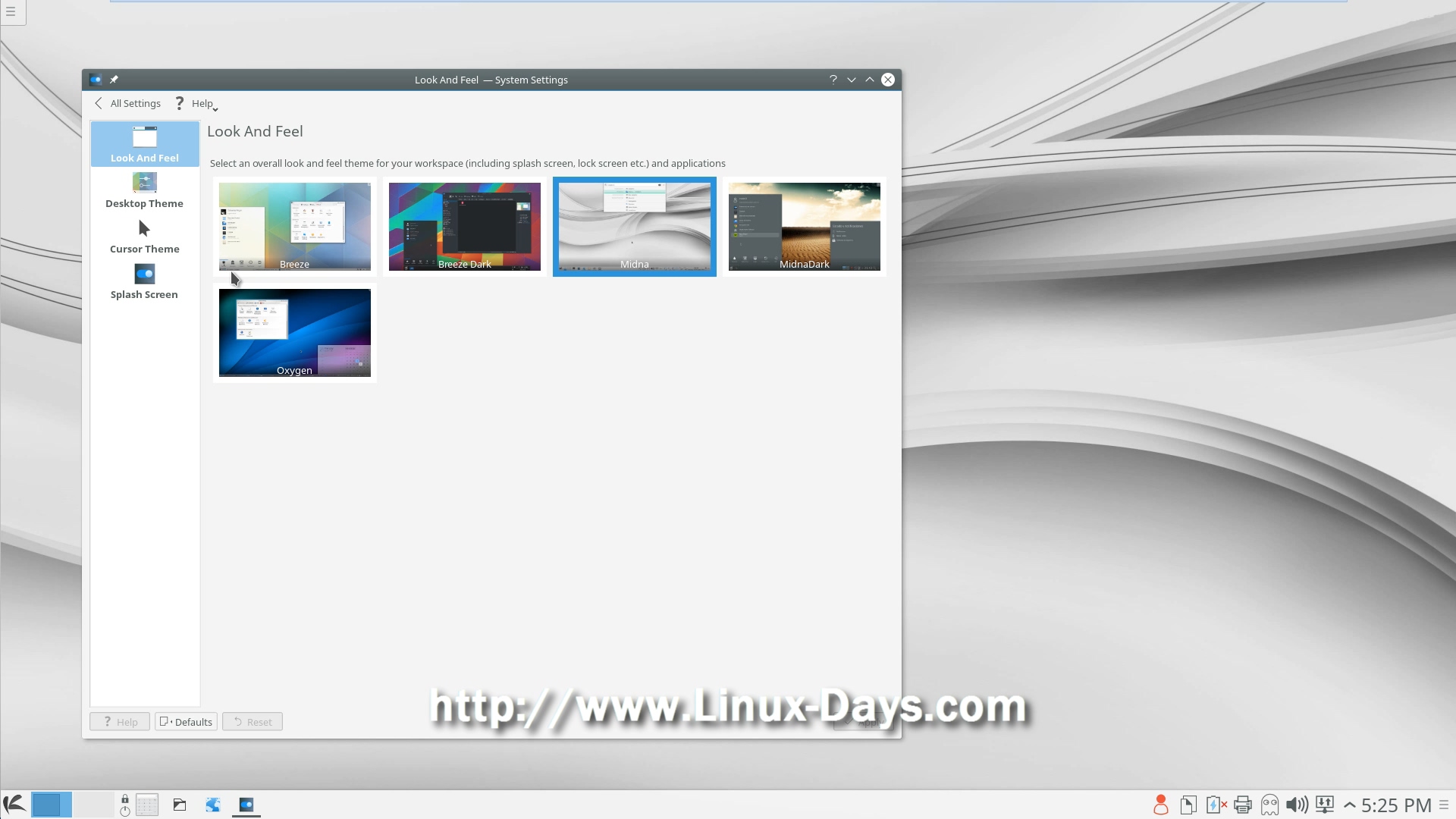Image resolution: width=1456 pixels, height=819 pixels.
Task: Select the Breeze Dark theme thumbnail
Action: click(x=464, y=227)
